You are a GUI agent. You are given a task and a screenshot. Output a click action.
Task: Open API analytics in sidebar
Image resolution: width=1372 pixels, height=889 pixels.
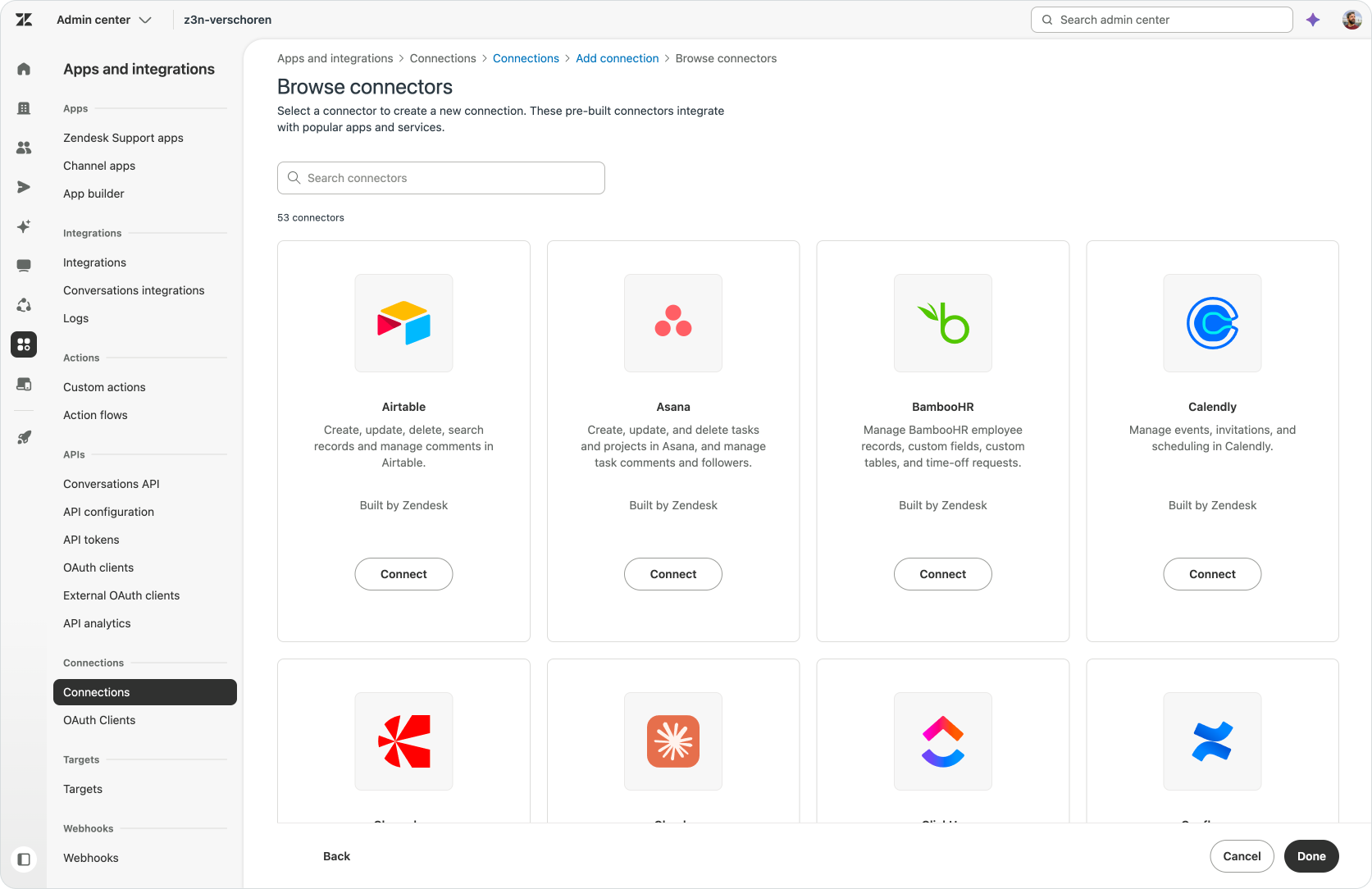coord(97,623)
